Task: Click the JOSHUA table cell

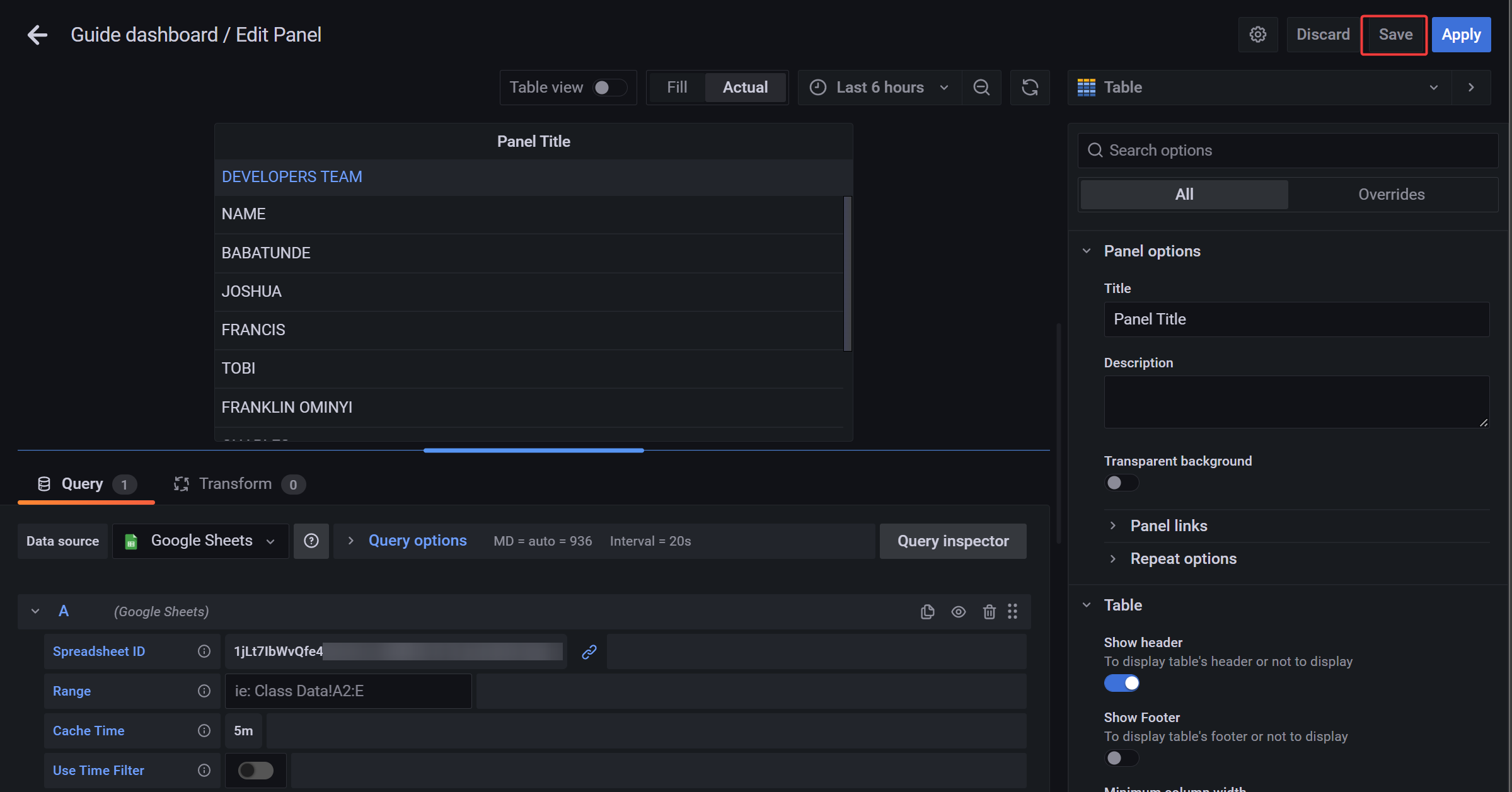Action: (529, 292)
